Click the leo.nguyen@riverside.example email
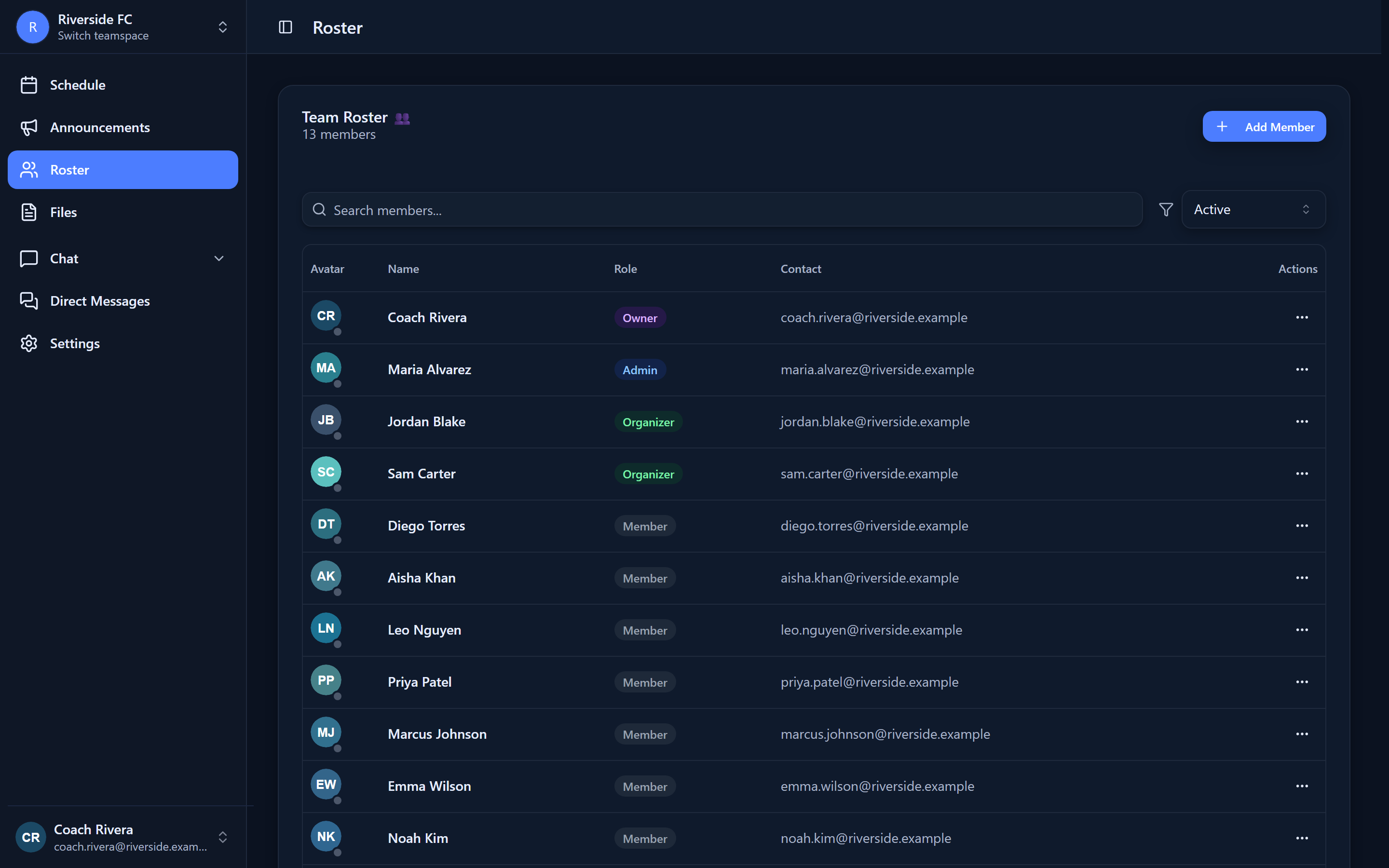The image size is (1389, 868). coord(871,630)
